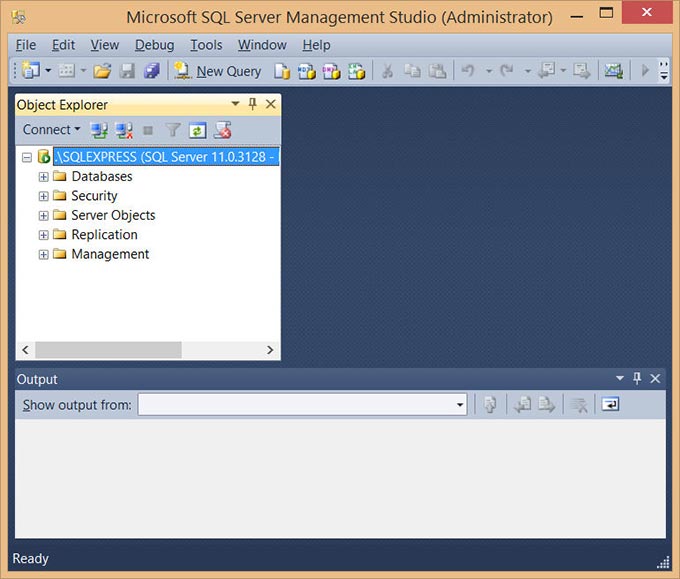Open the Redo history dropdown arrow
Image resolution: width=680 pixels, height=579 pixels.
click(527, 71)
